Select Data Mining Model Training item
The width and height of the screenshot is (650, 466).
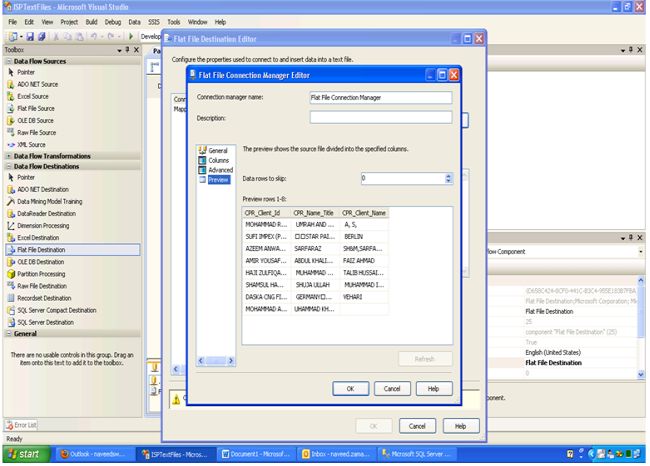49,201
